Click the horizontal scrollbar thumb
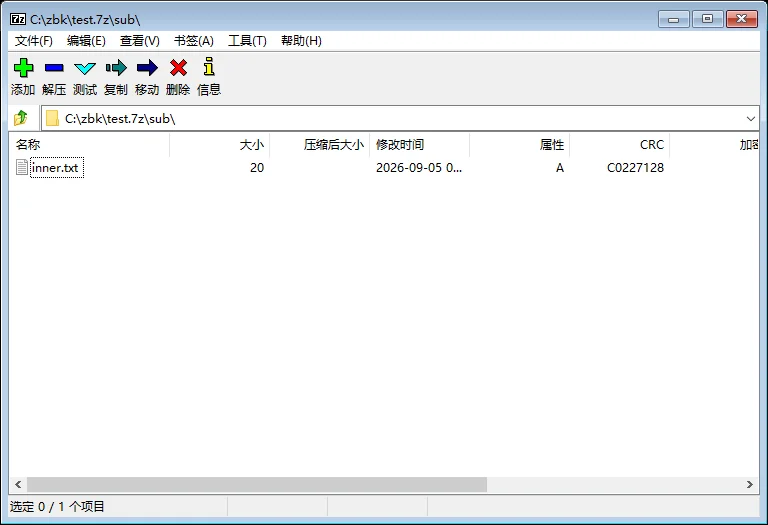Viewport: 768px width, 525px height. 257,484
